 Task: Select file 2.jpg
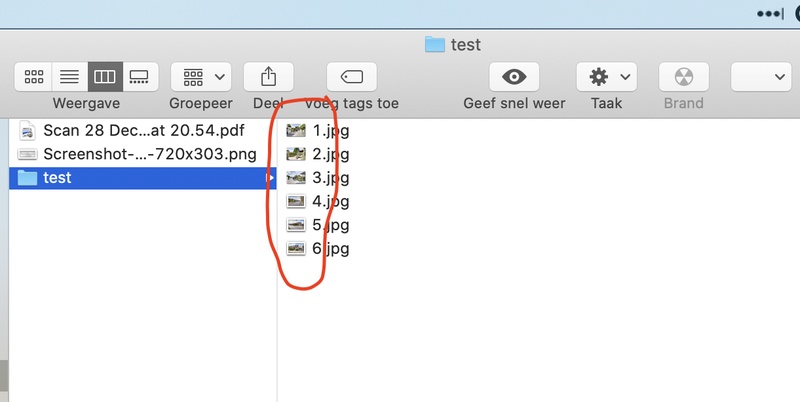pyautogui.click(x=330, y=154)
